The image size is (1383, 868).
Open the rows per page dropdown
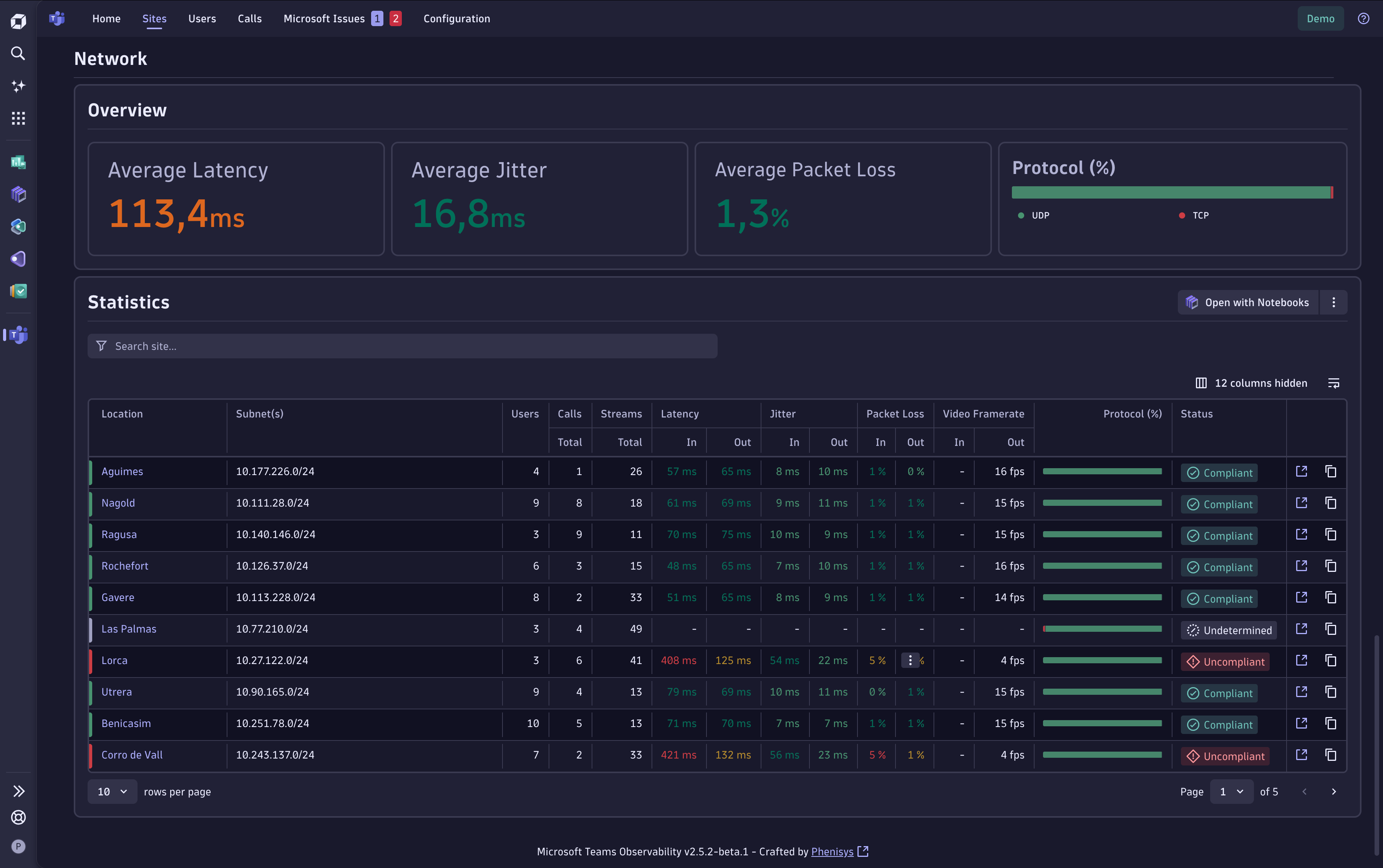[x=113, y=791]
